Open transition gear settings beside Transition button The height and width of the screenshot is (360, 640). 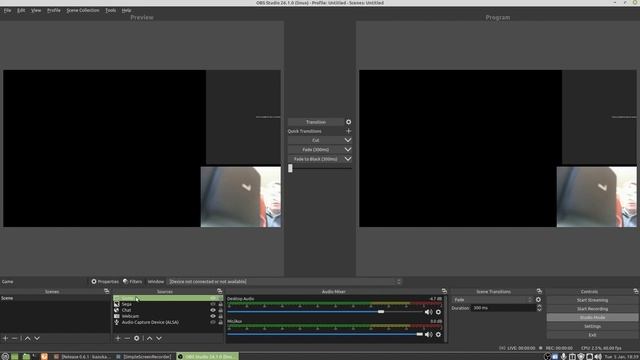[348, 122]
